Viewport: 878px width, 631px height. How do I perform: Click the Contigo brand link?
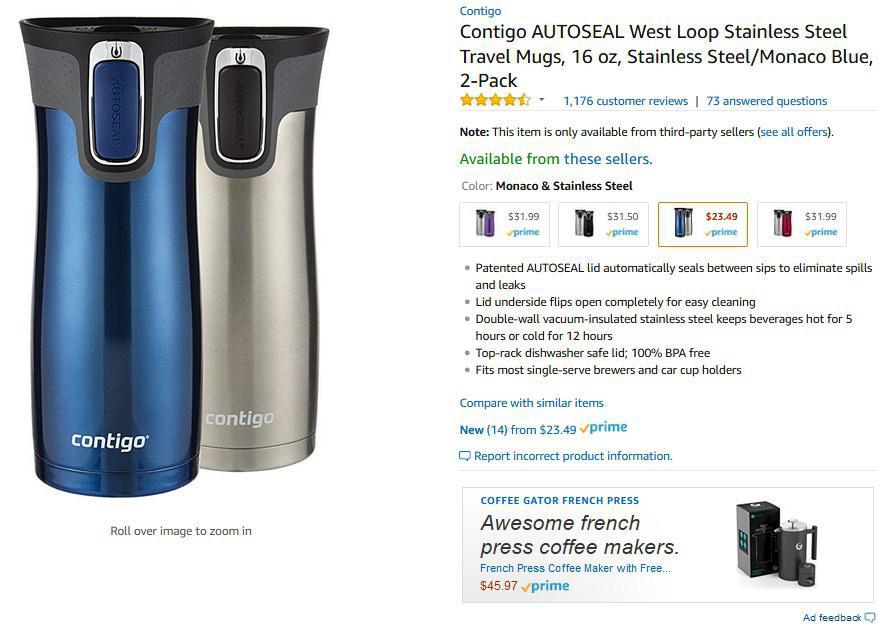tap(480, 11)
